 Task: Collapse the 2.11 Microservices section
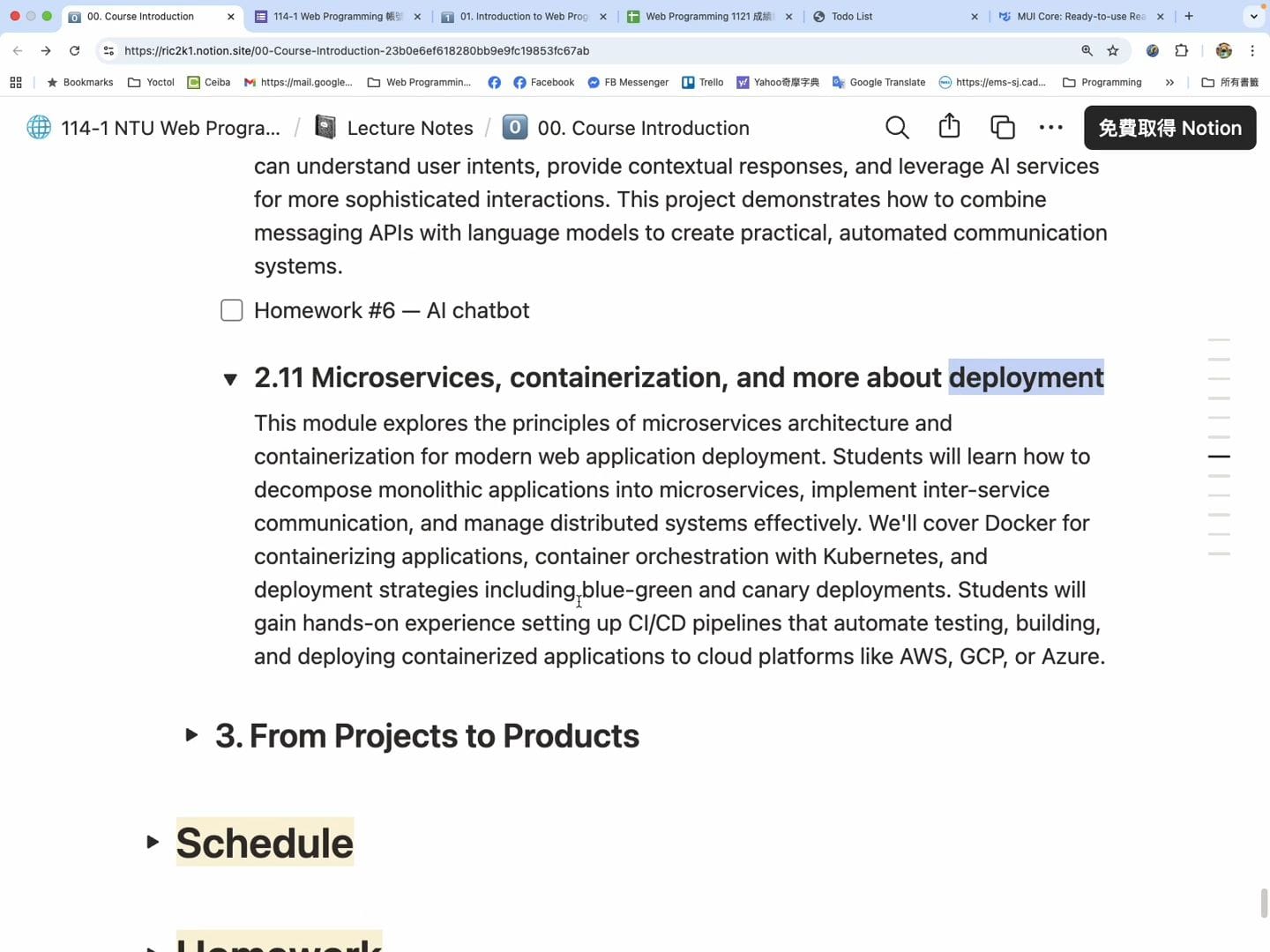[230, 379]
